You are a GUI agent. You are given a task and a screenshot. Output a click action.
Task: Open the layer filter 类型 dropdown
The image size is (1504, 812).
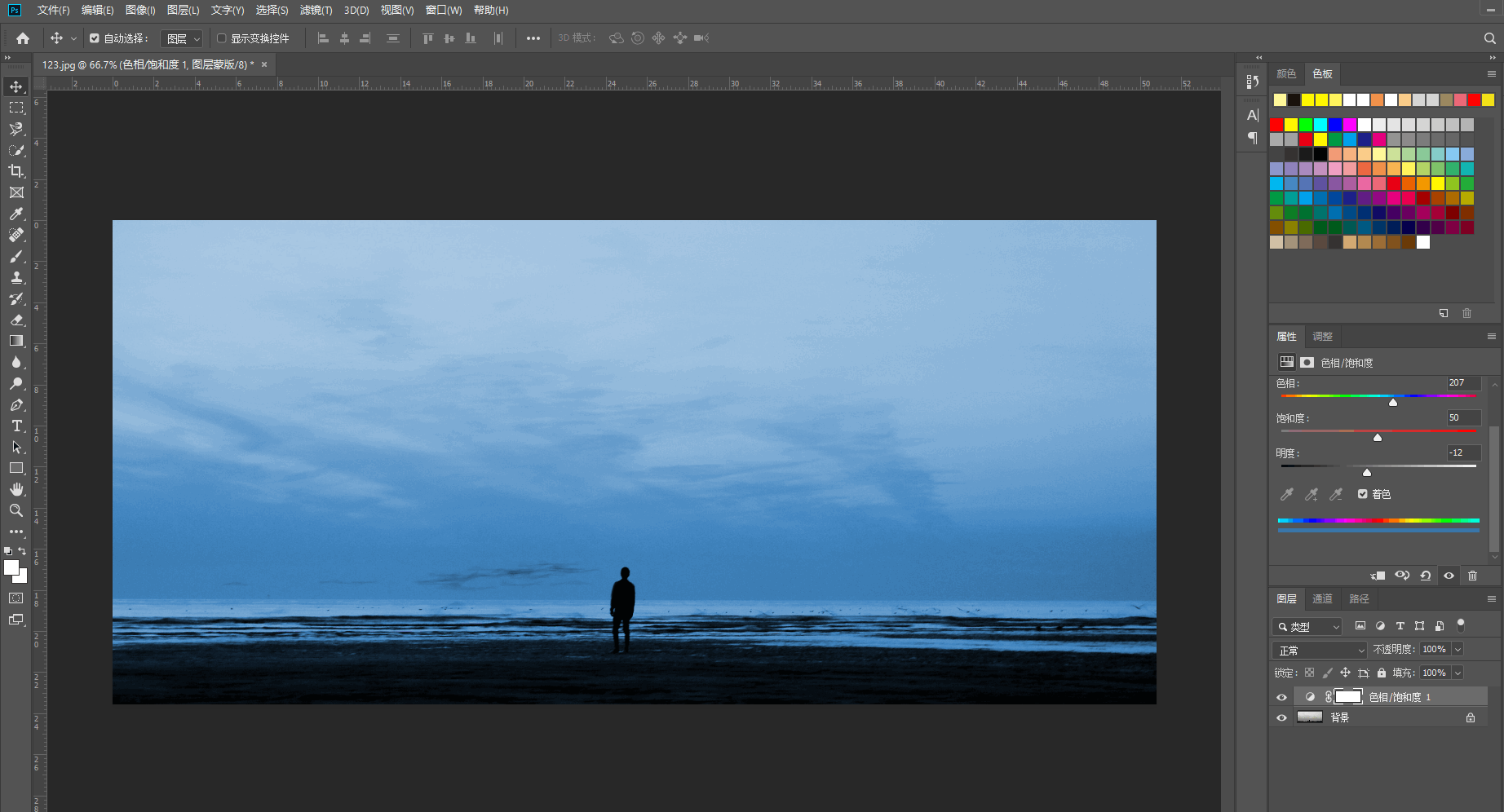(1307, 626)
